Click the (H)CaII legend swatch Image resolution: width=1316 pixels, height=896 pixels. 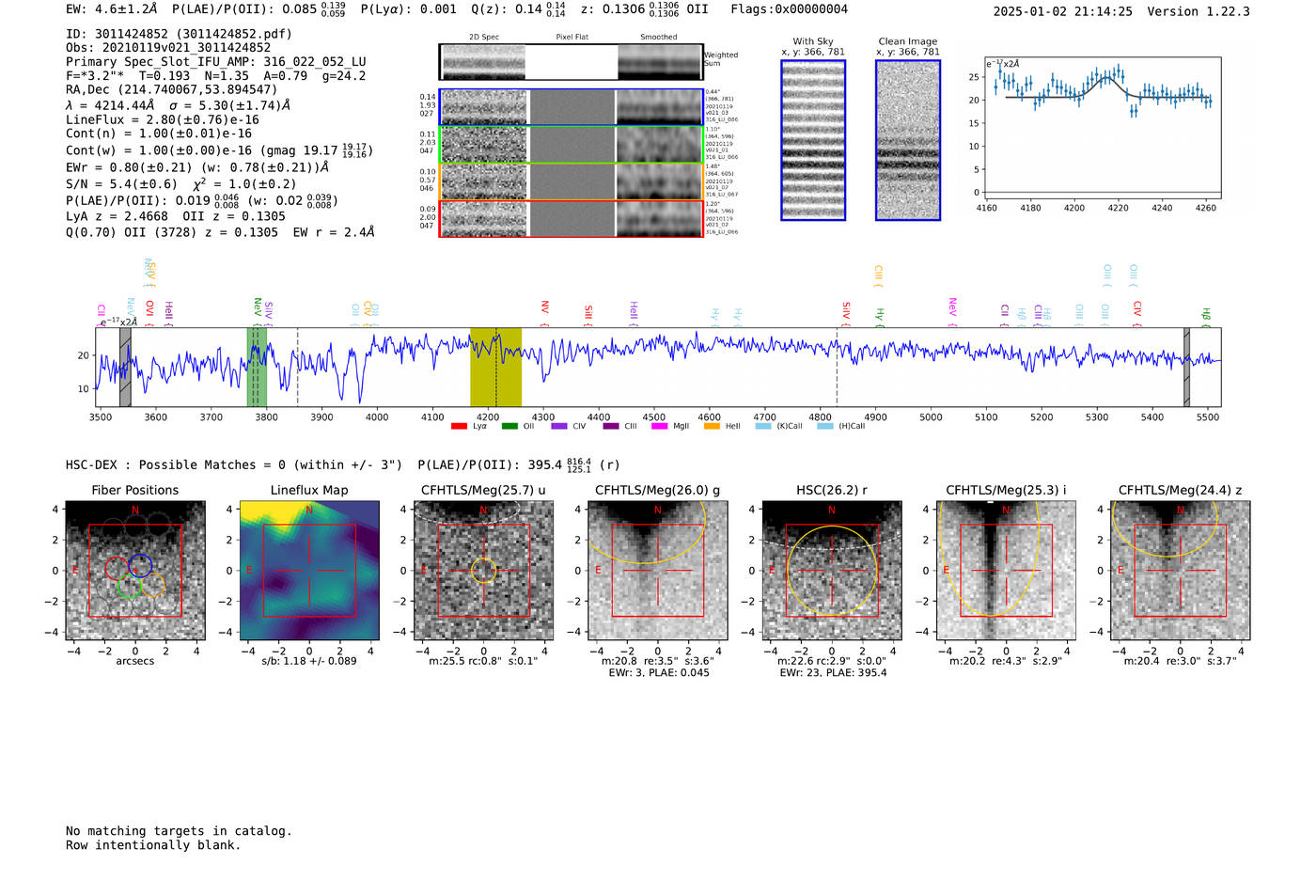coord(825,427)
